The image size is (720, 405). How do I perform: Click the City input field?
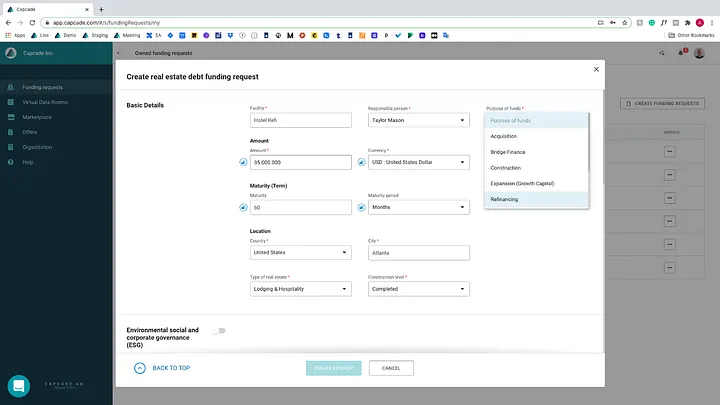(x=419, y=253)
